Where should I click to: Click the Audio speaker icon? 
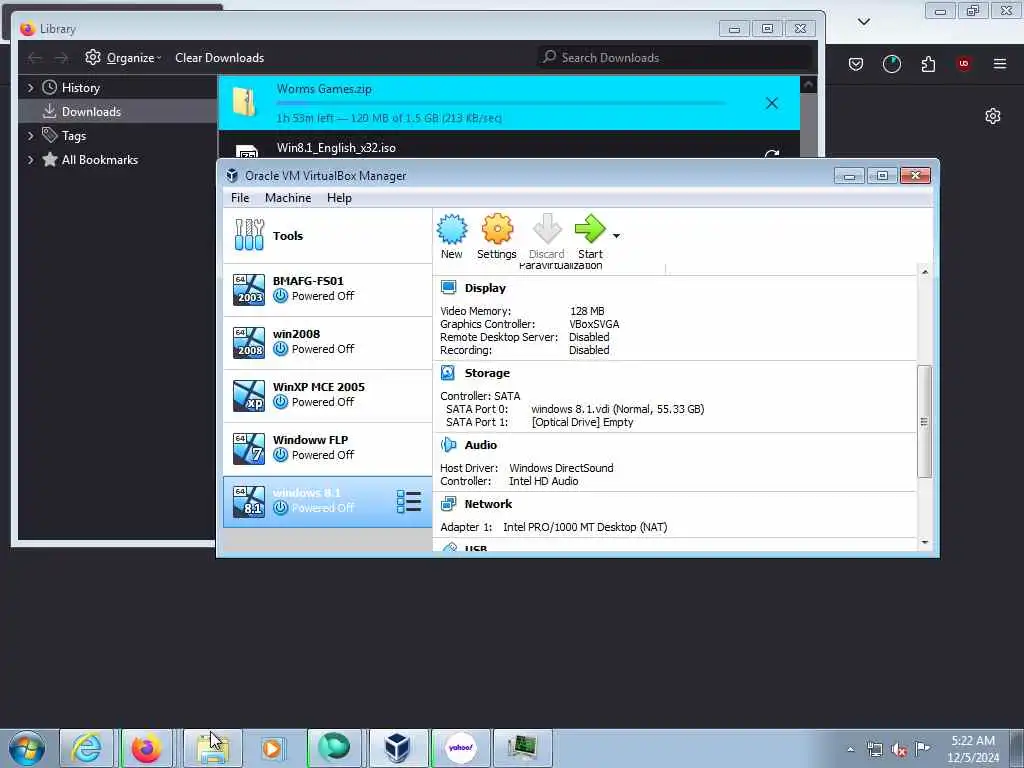tap(449, 445)
